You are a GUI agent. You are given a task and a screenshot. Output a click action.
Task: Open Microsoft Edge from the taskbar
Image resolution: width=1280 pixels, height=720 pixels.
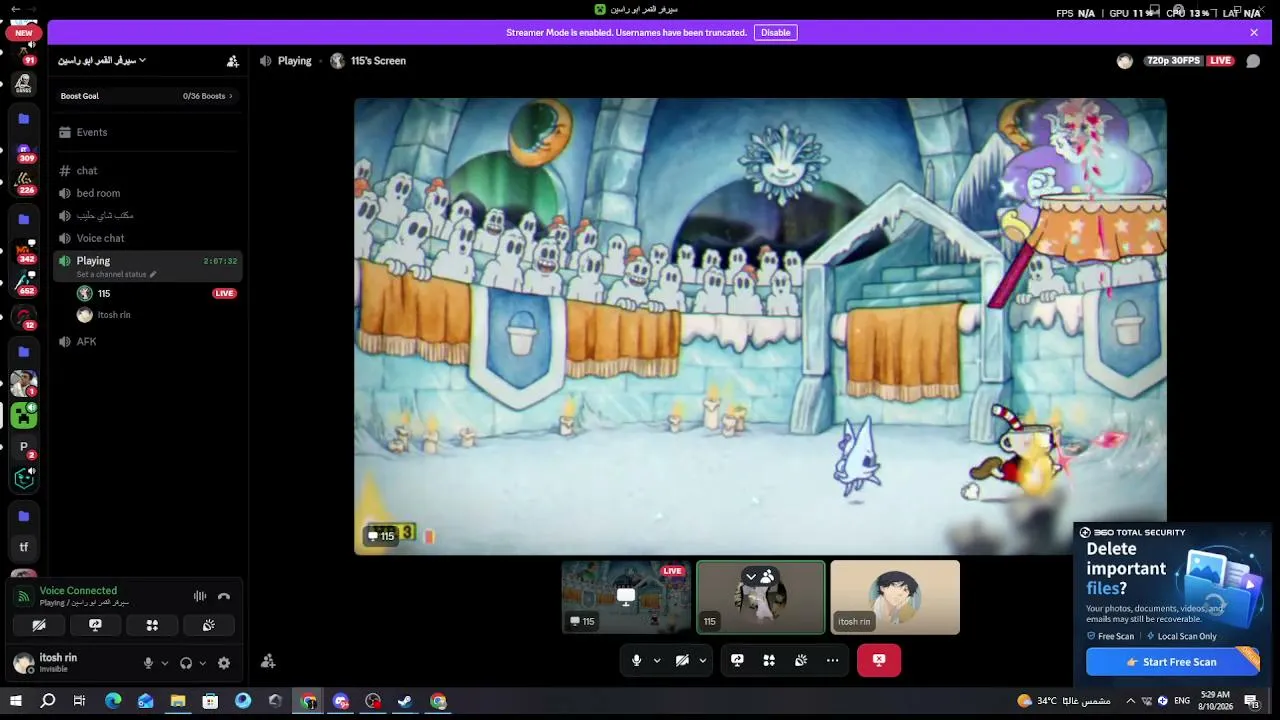[x=113, y=701]
